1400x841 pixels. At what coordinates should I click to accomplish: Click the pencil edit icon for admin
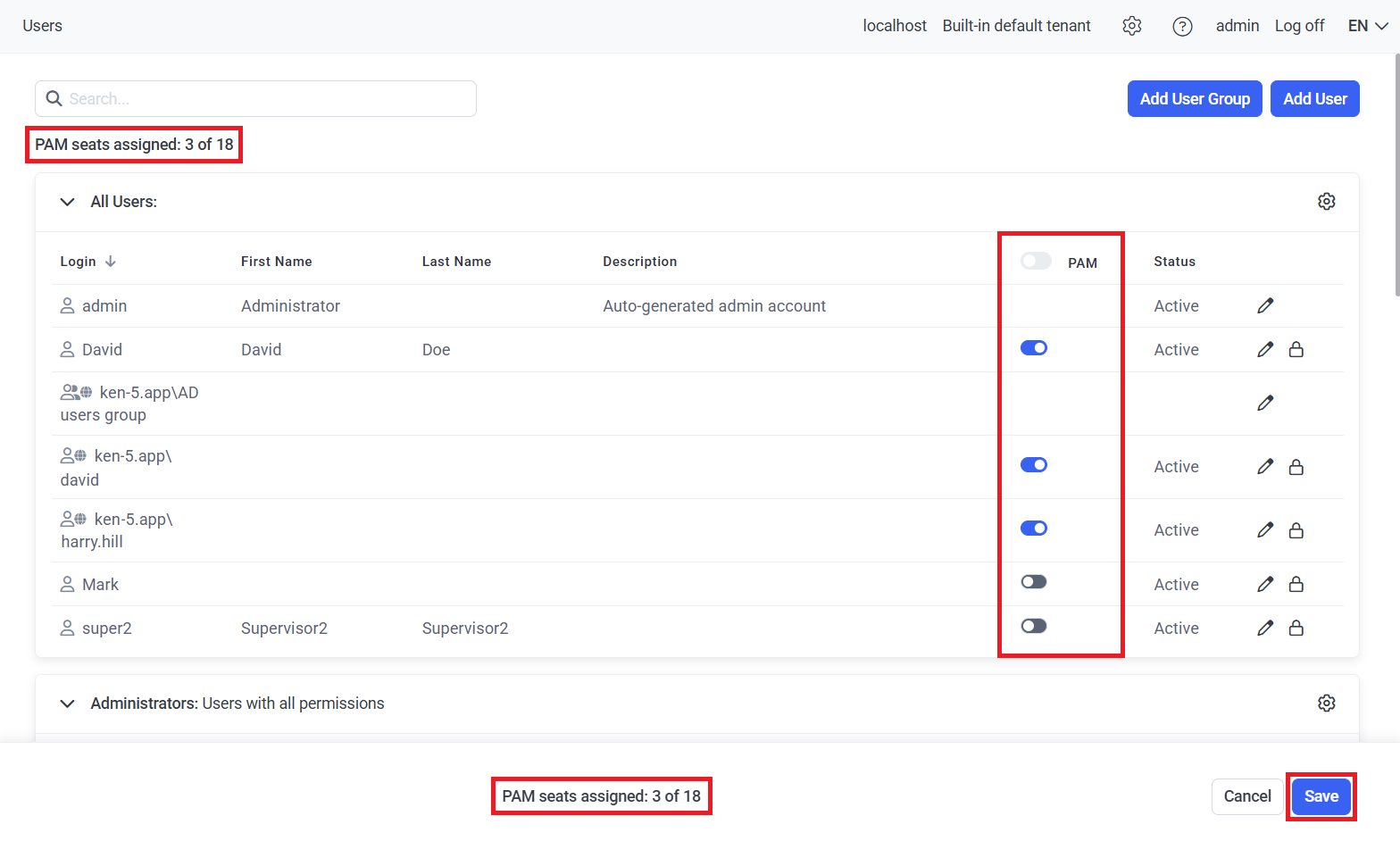click(1265, 306)
